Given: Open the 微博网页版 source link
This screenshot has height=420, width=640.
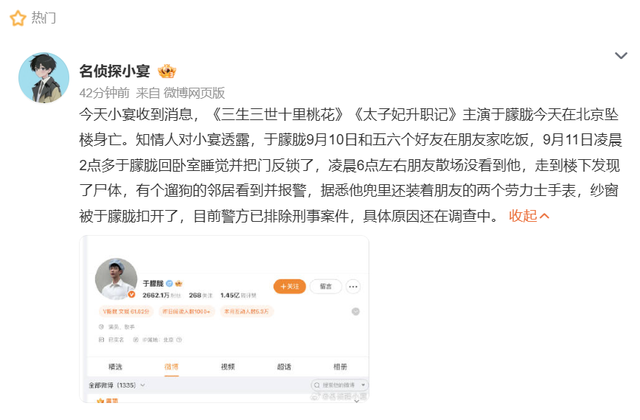Looking at the screenshot, I should click(194, 93).
